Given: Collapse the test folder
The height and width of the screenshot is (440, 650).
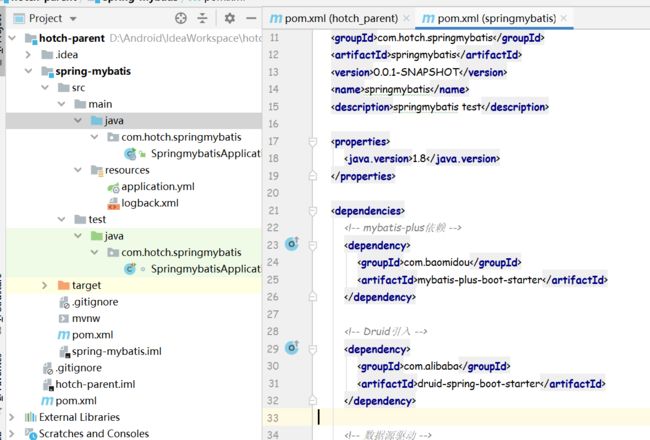Looking at the screenshot, I should click(61, 219).
